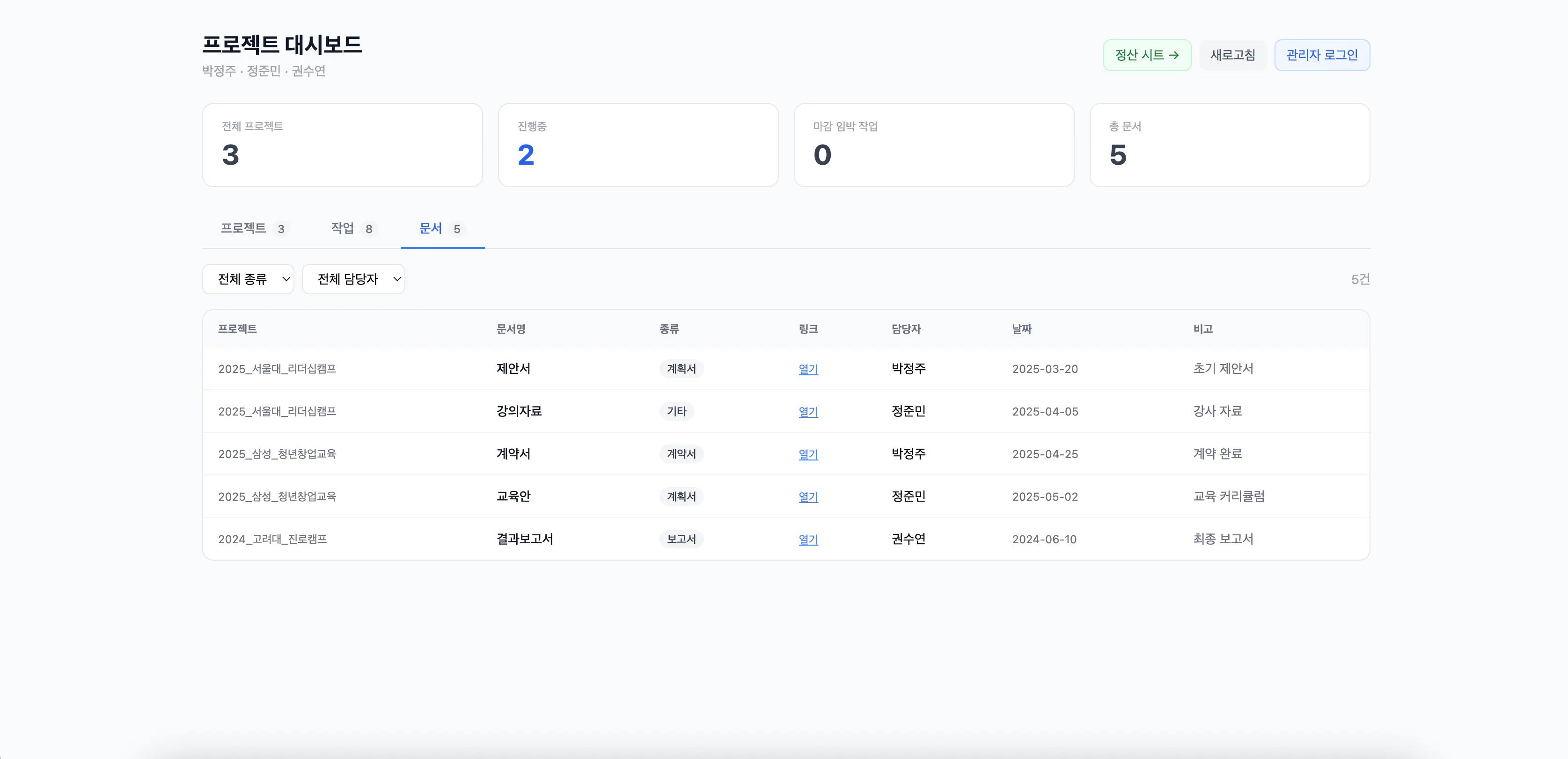
Task: Click the 계획서 badge in 교육안 row
Action: [x=682, y=496]
